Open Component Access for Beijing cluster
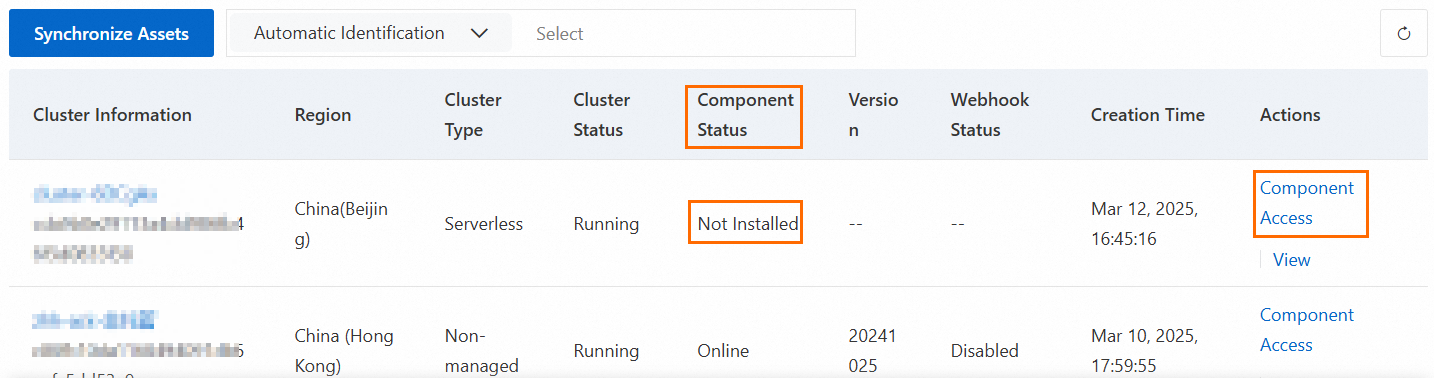The image size is (1434, 378). pyautogui.click(x=1307, y=203)
